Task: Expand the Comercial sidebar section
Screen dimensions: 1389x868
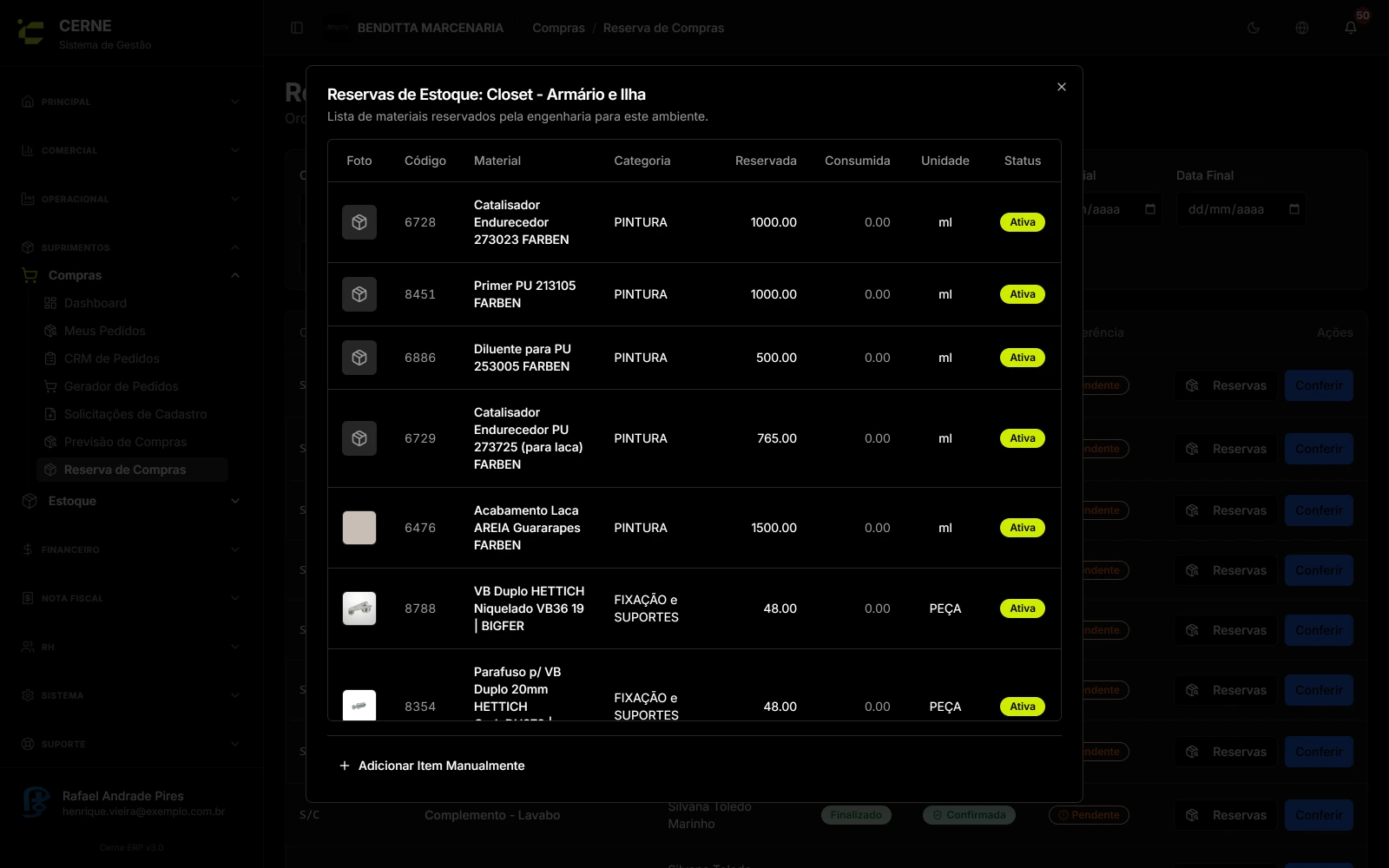Action: pyautogui.click(x=132, y=150)
